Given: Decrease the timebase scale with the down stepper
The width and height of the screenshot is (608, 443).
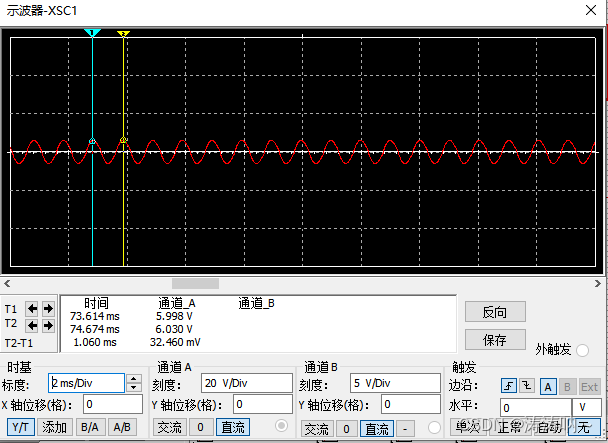Looking at the screenshot, I should click(x=134, y=387).
